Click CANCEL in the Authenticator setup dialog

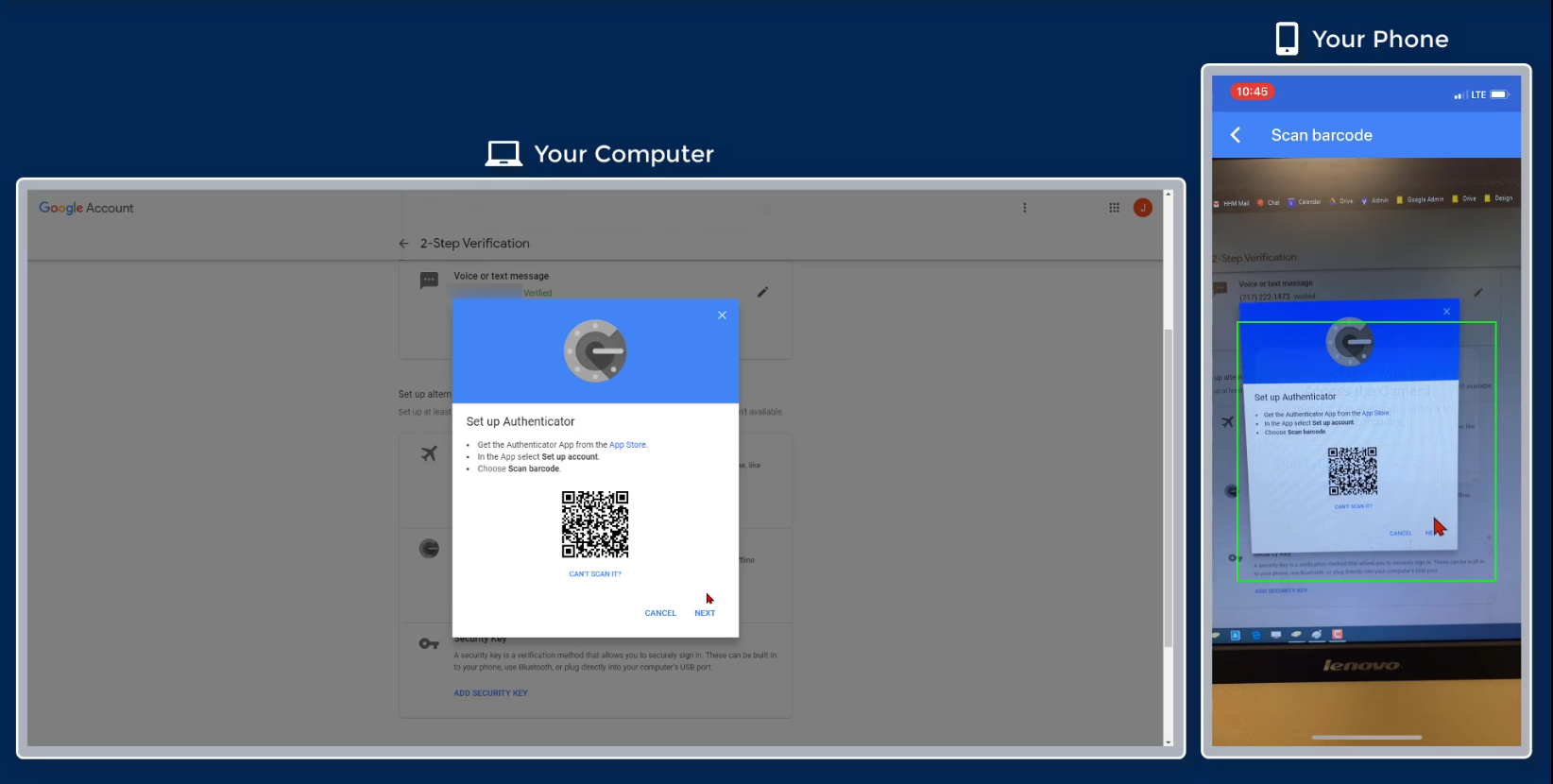[x=660, y=613]
